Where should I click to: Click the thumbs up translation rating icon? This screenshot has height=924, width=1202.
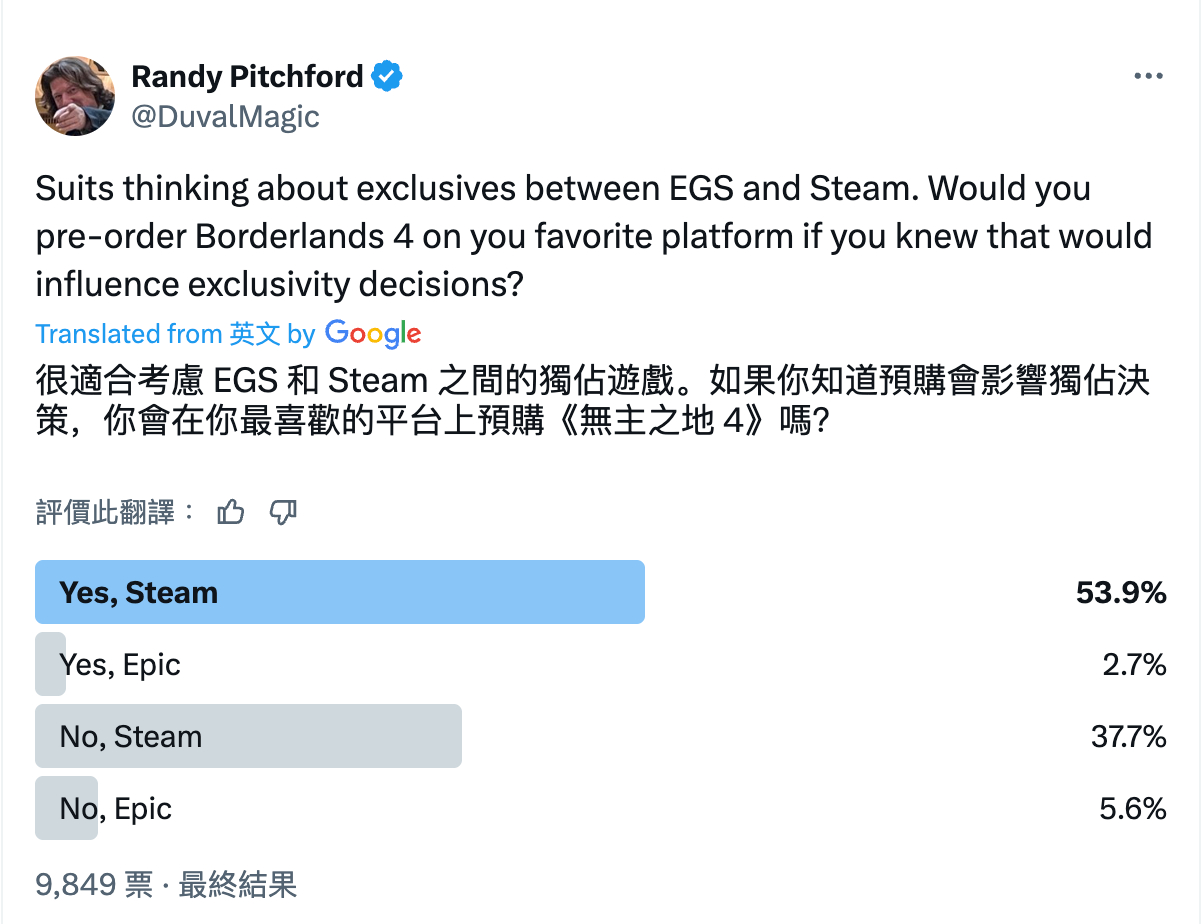[231, 513]
